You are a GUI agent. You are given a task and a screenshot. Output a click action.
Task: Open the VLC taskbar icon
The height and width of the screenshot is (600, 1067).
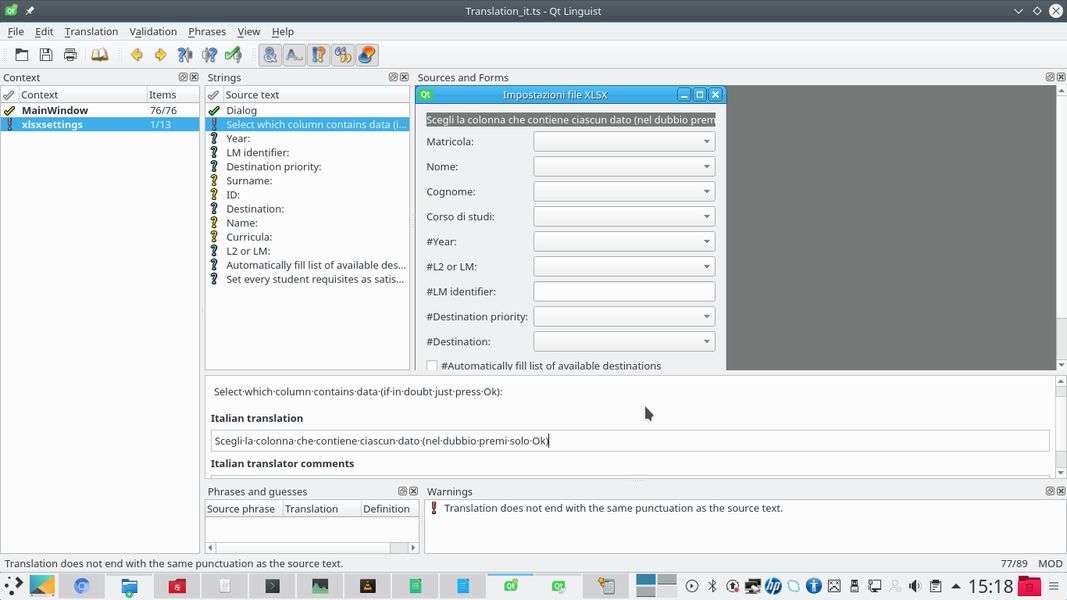click(367, 586)
